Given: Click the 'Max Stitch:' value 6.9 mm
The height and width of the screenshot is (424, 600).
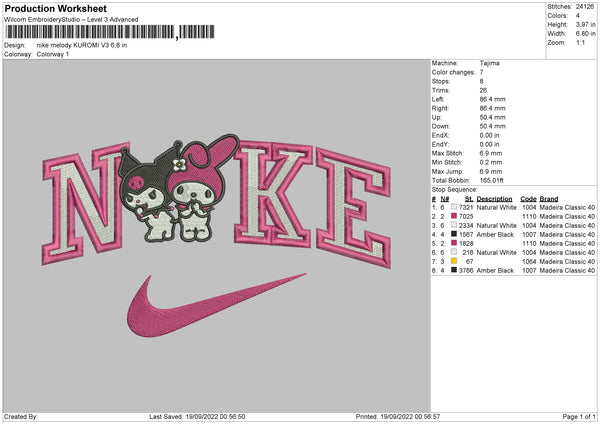Looking at the screenshot, I should coord(491,153).
